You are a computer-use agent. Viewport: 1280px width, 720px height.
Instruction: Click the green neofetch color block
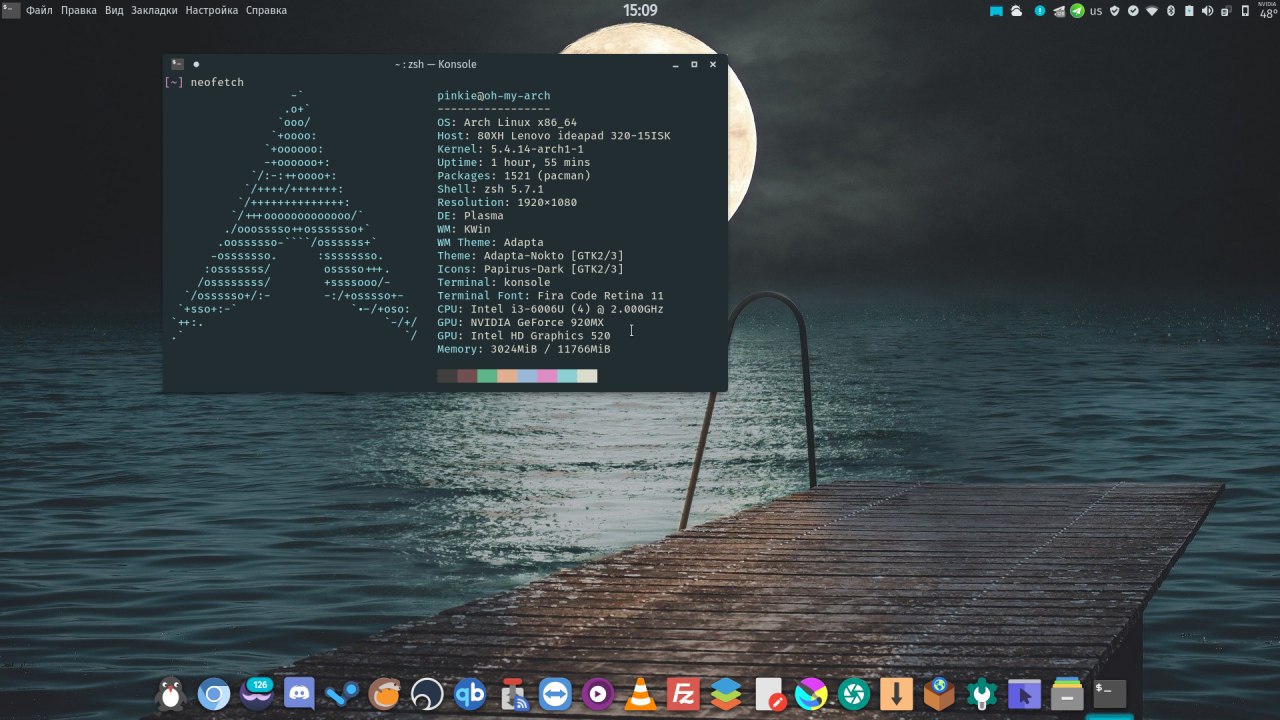coord(487,376)
